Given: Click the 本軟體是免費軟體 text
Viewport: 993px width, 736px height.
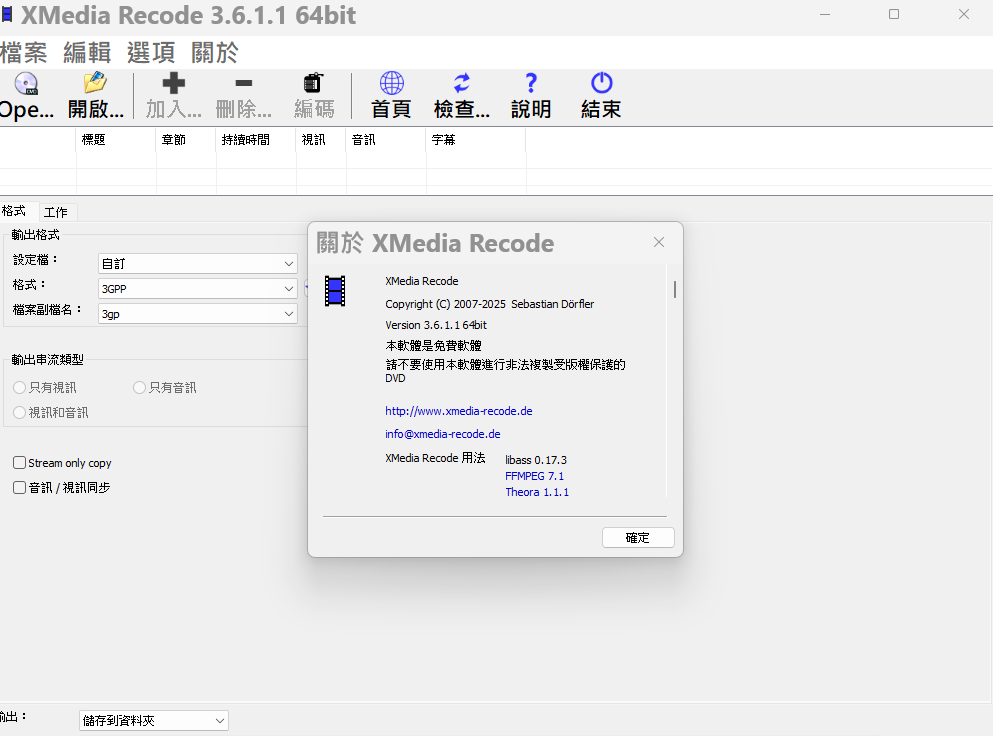Looking at the screenshot, I should (433, 346).
